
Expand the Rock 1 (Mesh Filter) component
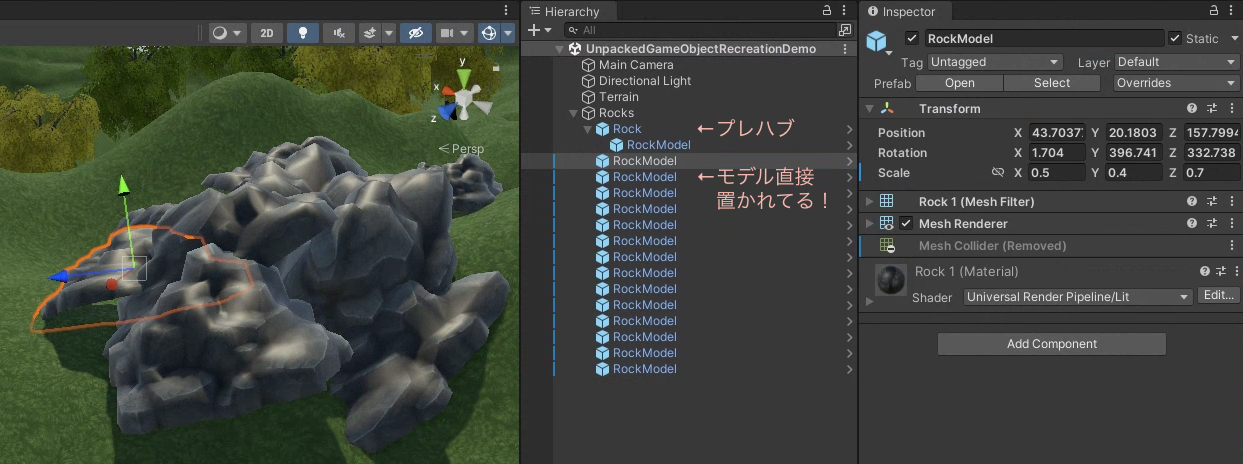869,201
